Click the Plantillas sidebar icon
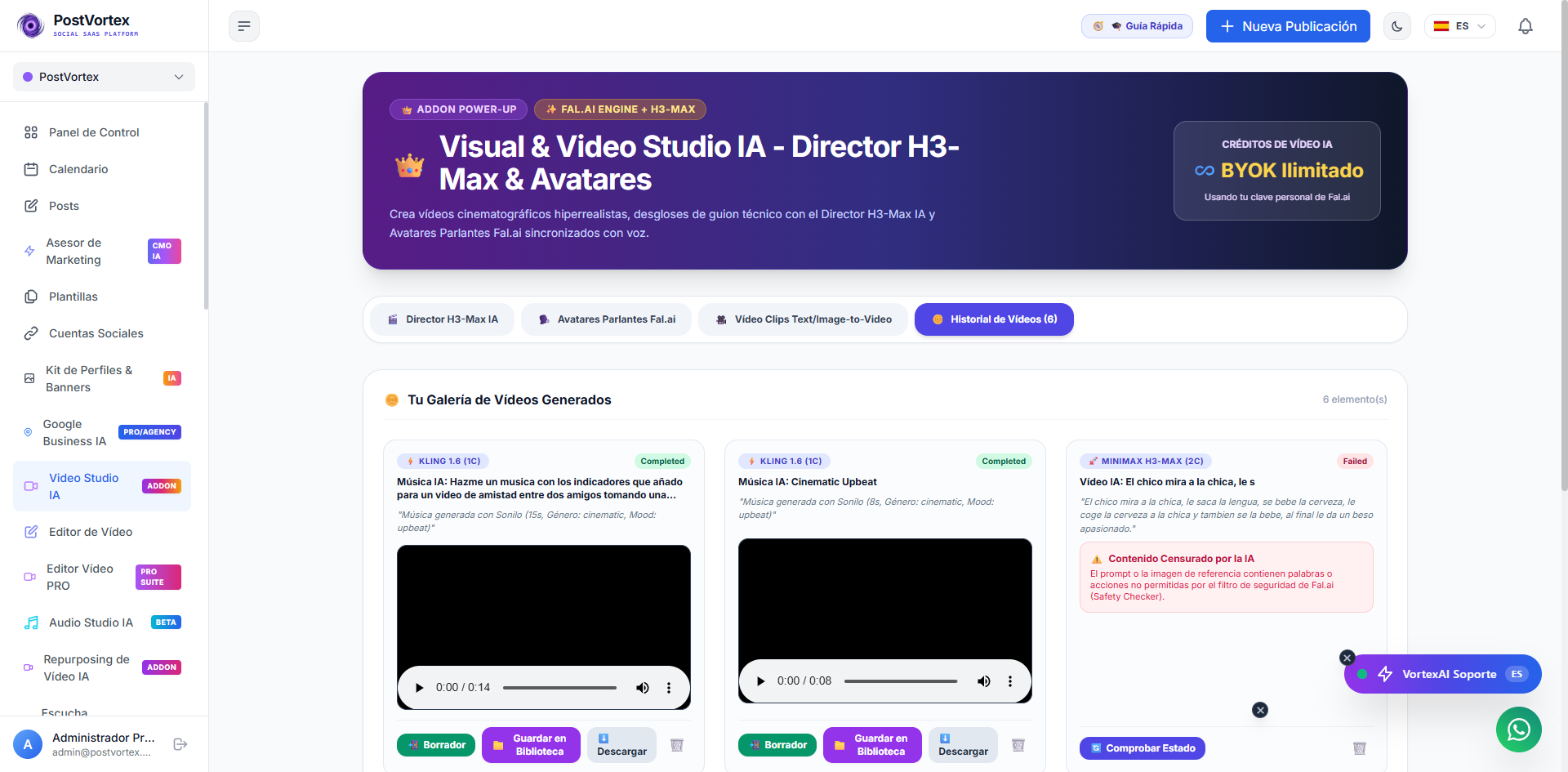 31,297
